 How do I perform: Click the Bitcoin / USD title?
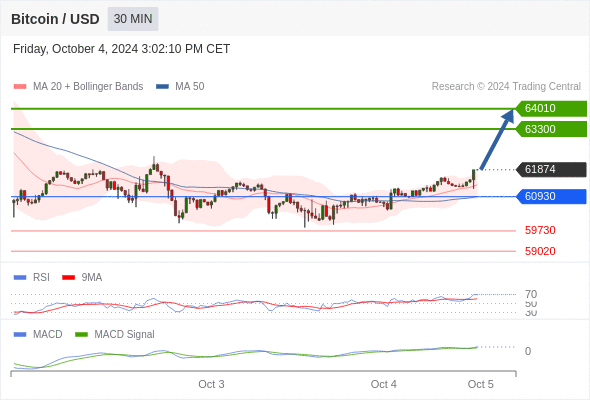pos(55,19)
